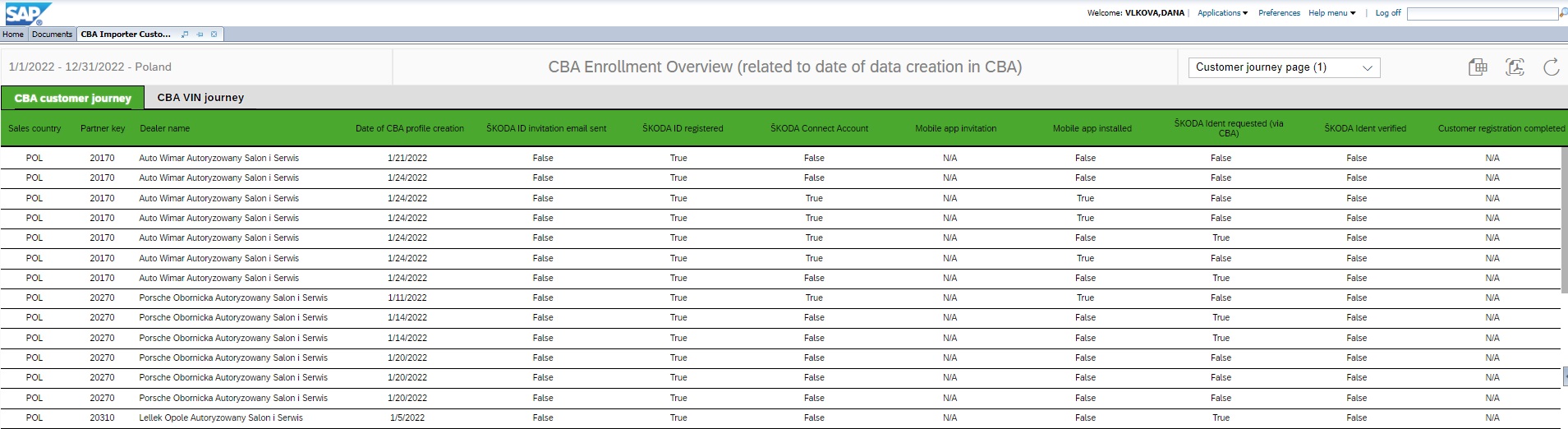
Task: Select the CBA customer journey tab
Action: [x=72, y=98]
